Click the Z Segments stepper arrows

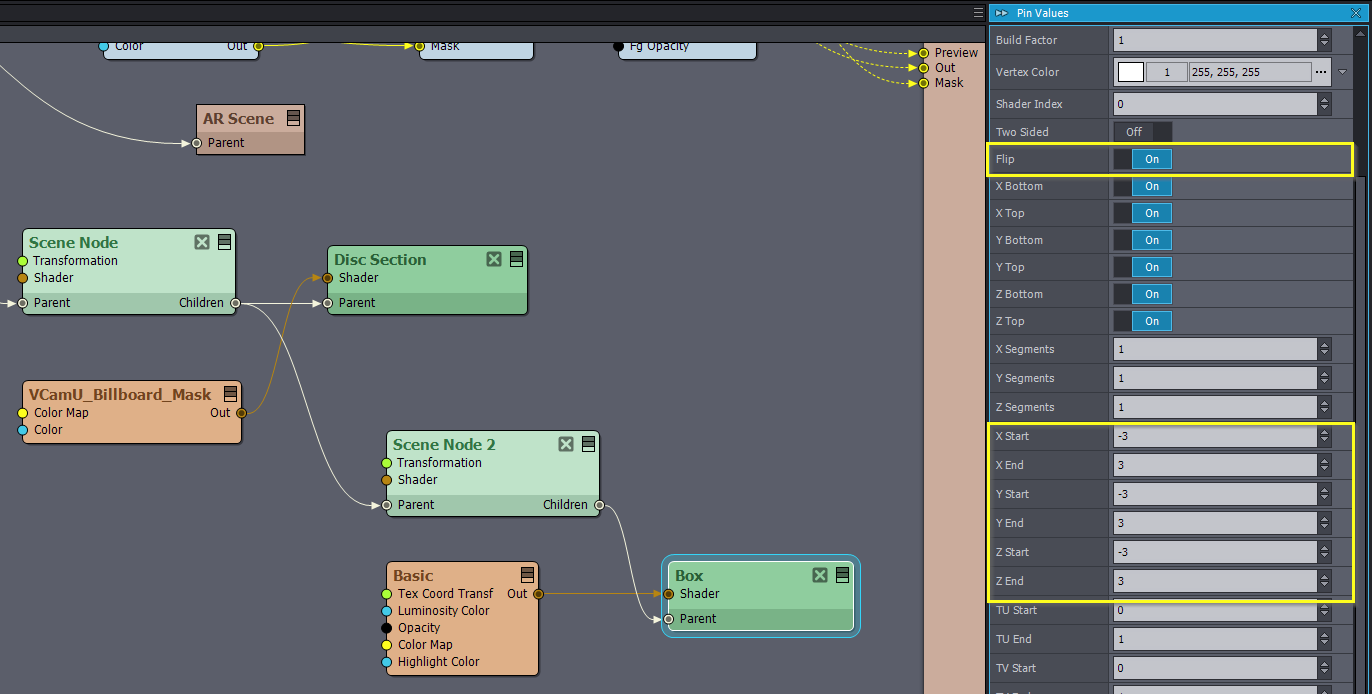[1325, 407]
